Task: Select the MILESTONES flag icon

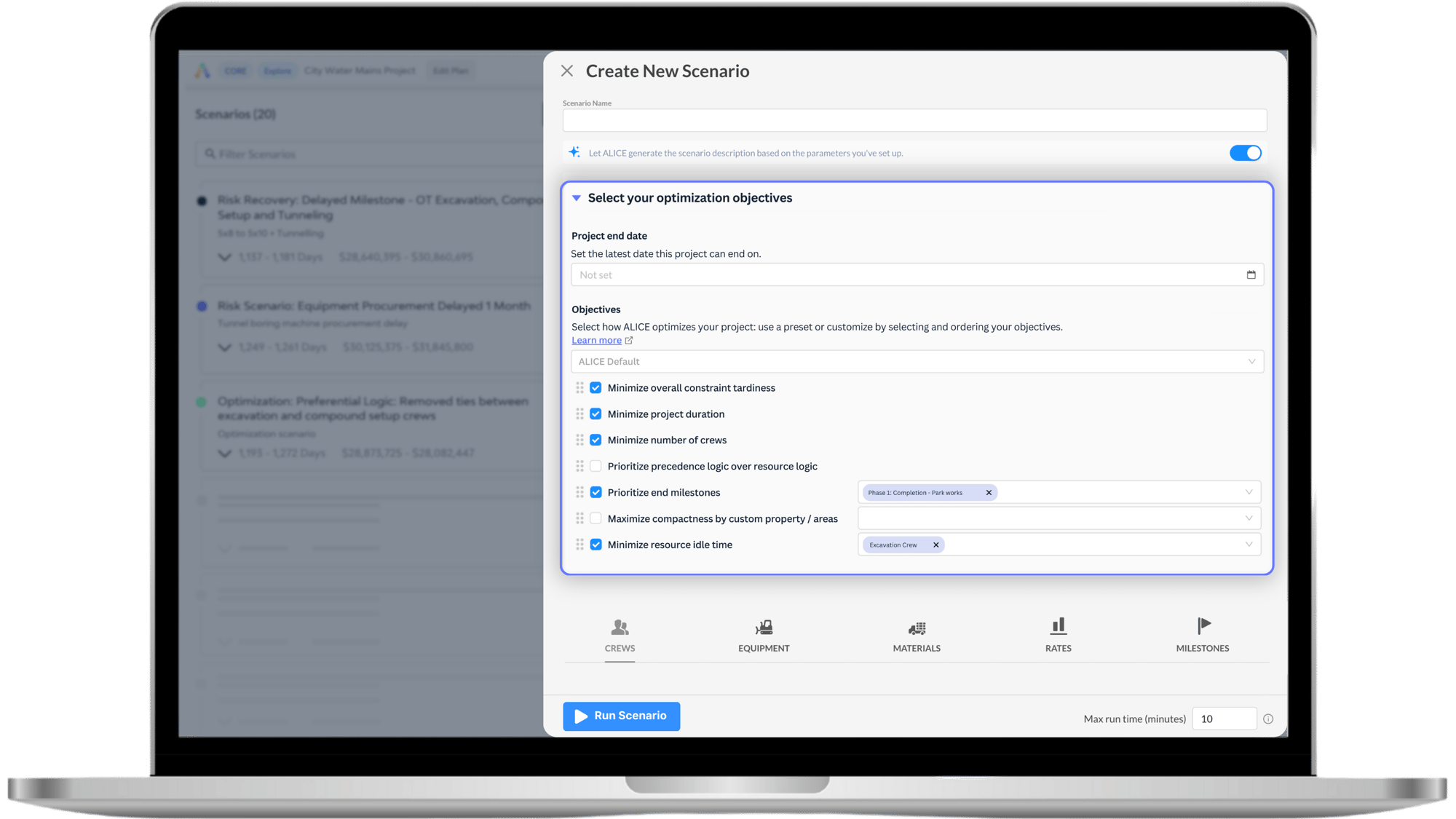Action: coord(1202,625)
